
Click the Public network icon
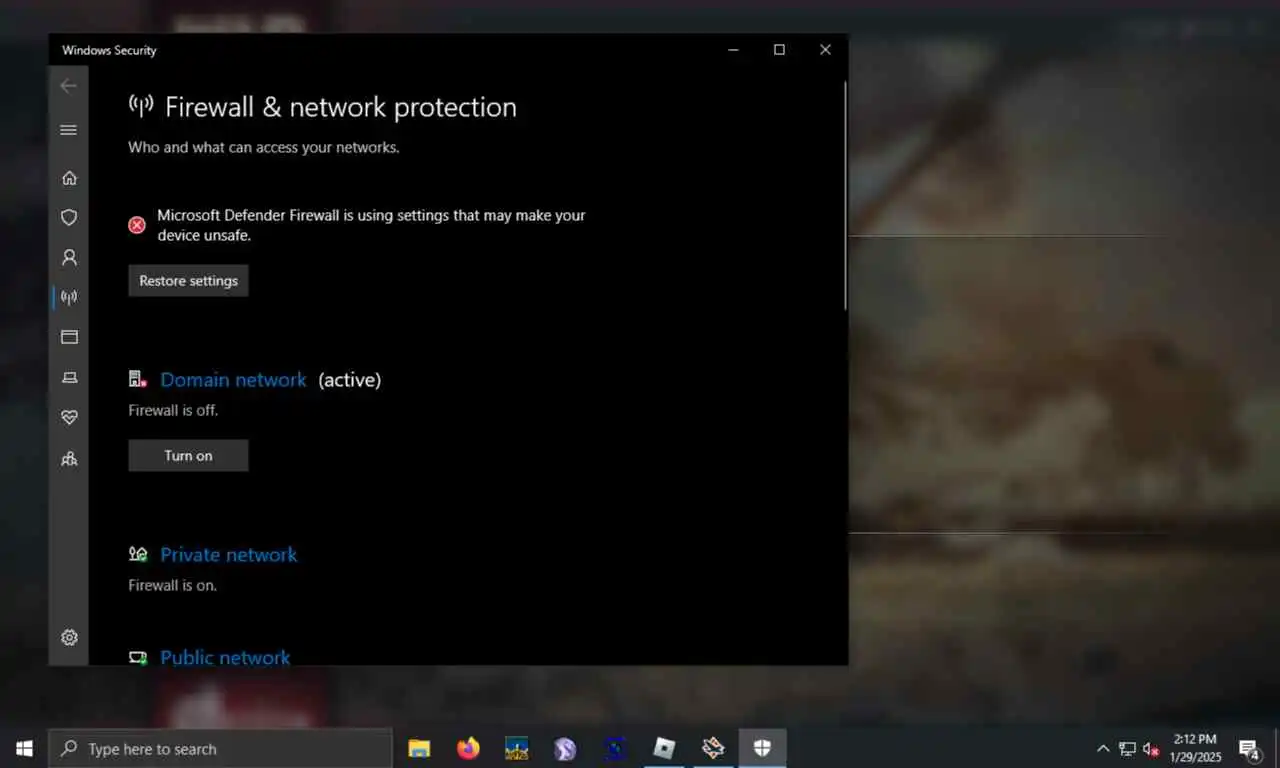[138, 657]
